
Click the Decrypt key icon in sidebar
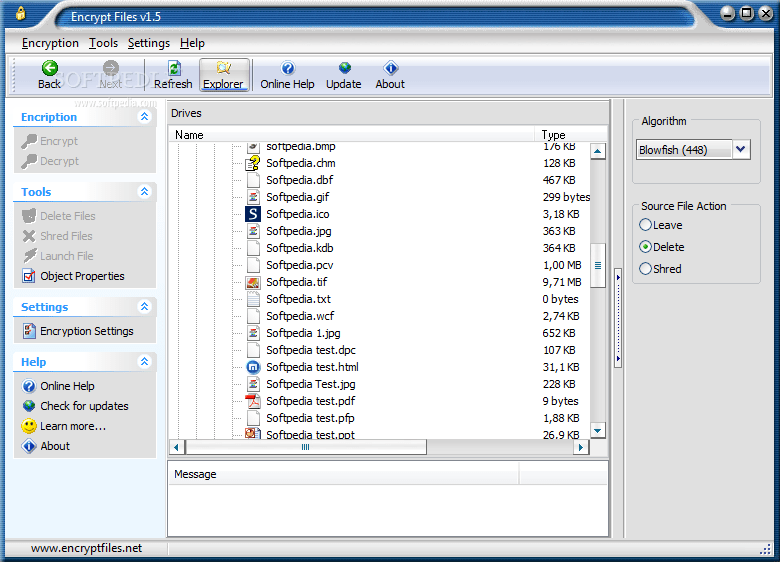tap(29, 161)
